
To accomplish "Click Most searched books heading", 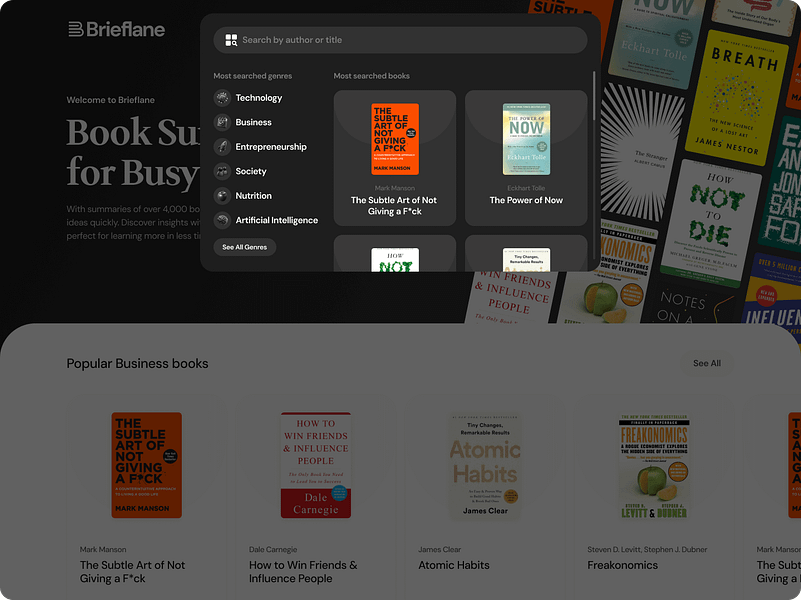I will point(372,76).
